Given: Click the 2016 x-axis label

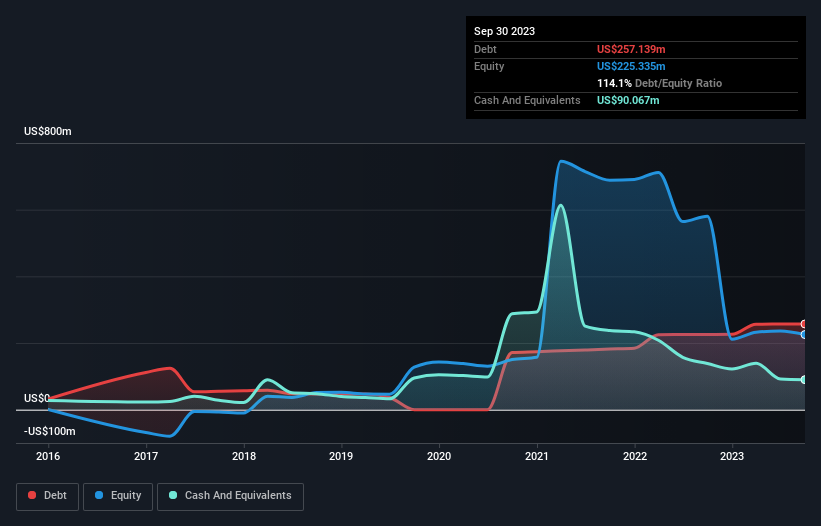Looking at the screenshot, I should tap(48, 456).
